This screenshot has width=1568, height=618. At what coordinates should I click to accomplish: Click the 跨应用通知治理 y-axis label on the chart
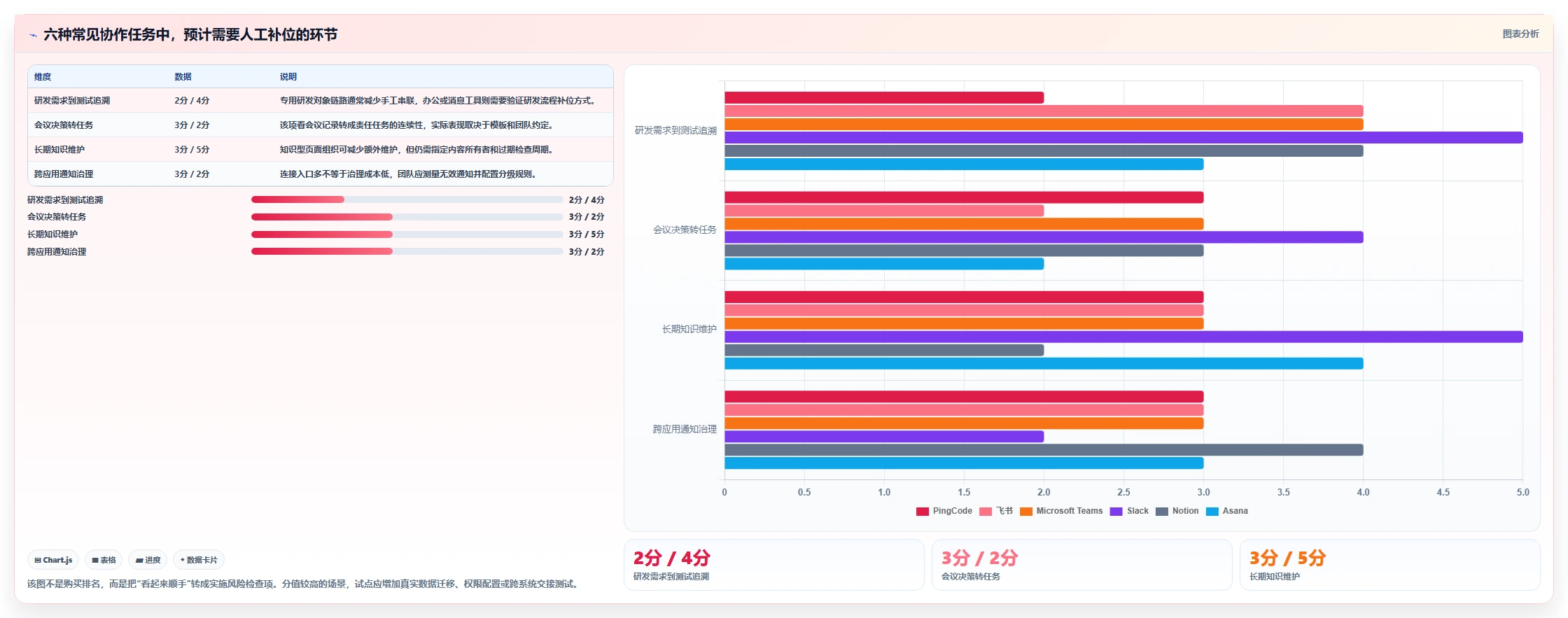coord(685,430)
